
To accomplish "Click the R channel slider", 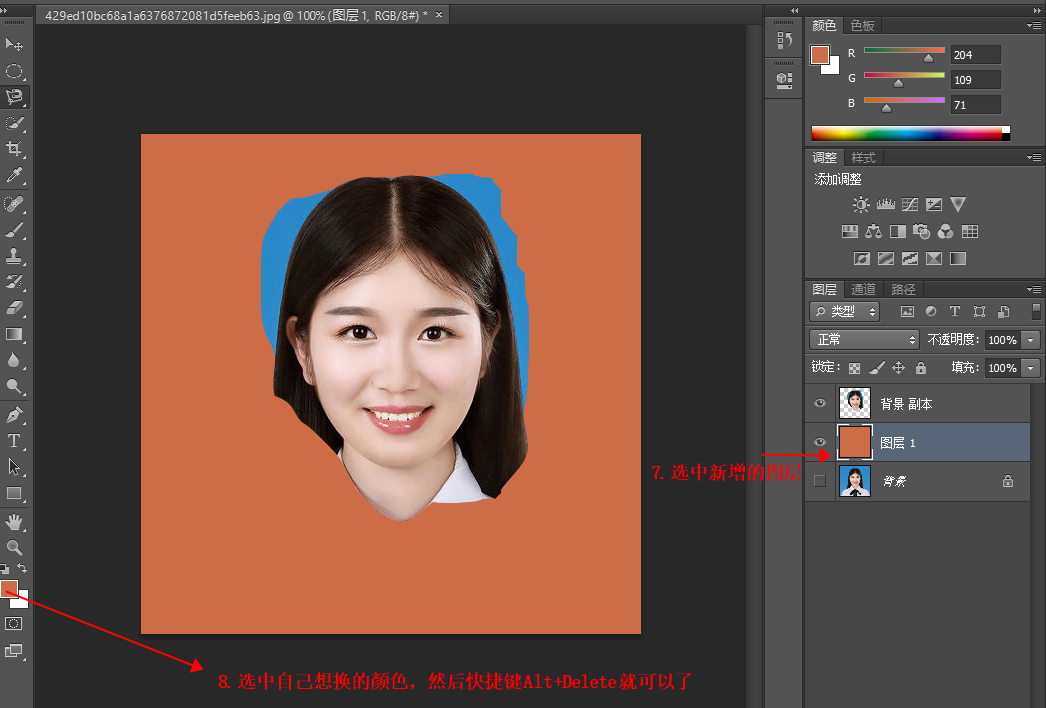I will (x=904, y=50).
